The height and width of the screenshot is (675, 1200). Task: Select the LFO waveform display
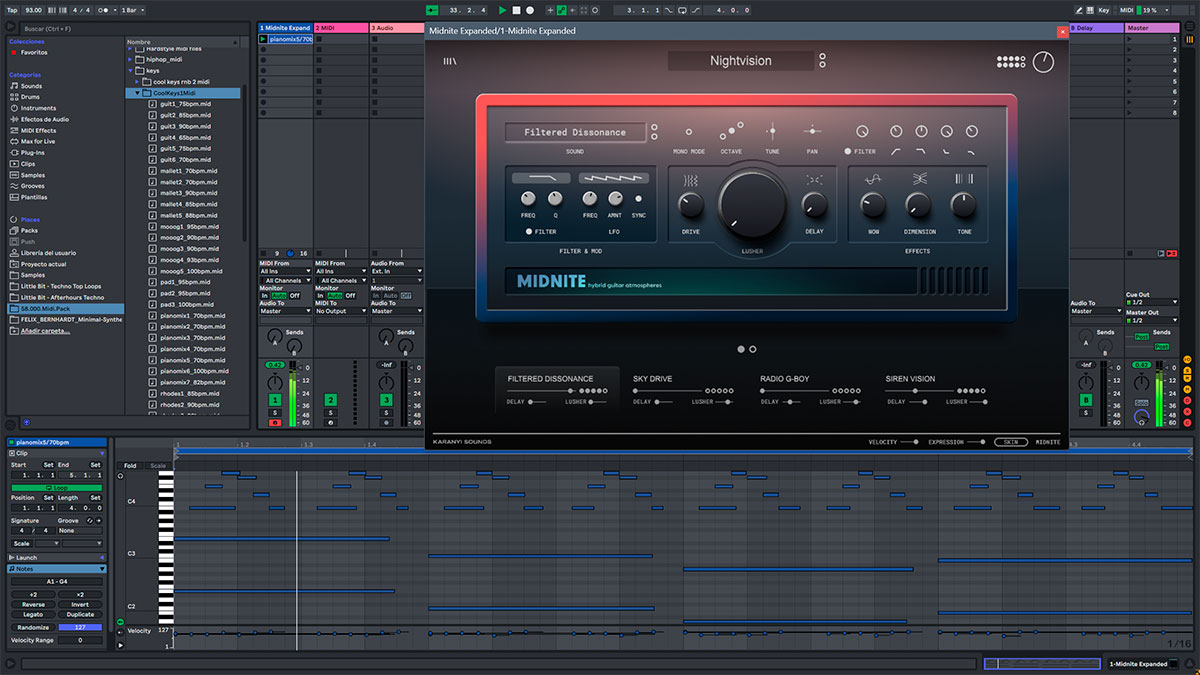(x=612, y=178)
